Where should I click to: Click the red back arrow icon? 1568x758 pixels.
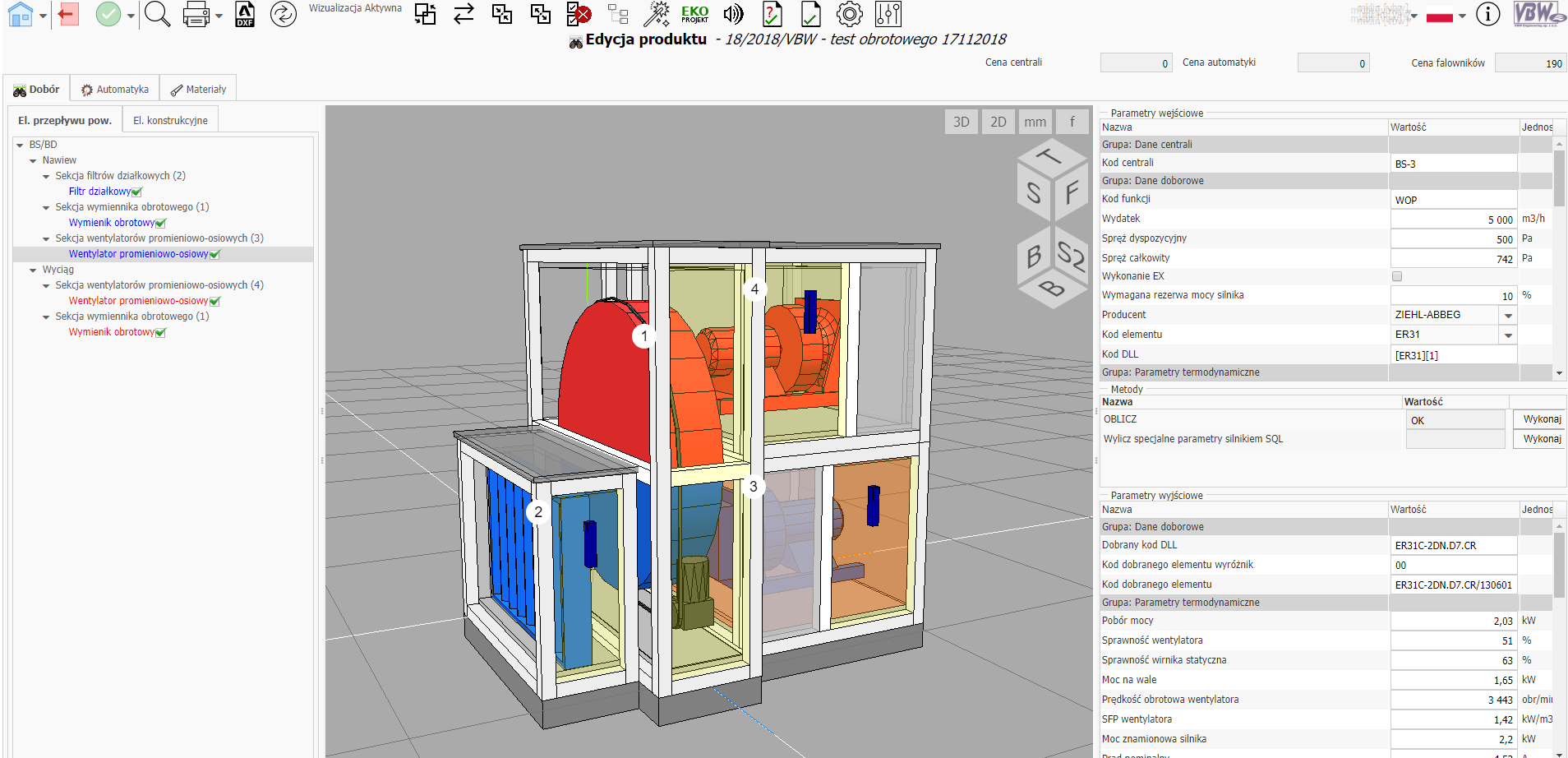pos(68,14)
